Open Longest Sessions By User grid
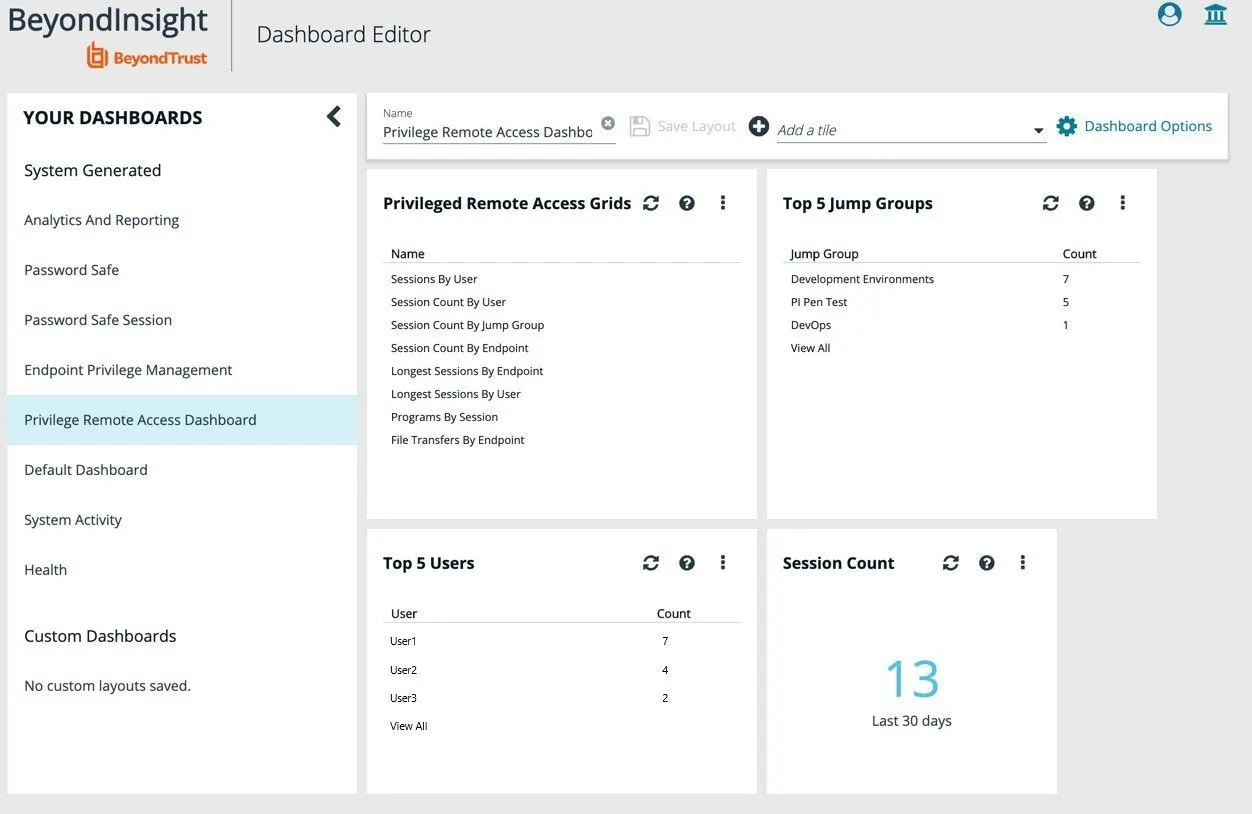Viewport: 1252px width, 814px height. pyautogui.click(x=455, y=394)
